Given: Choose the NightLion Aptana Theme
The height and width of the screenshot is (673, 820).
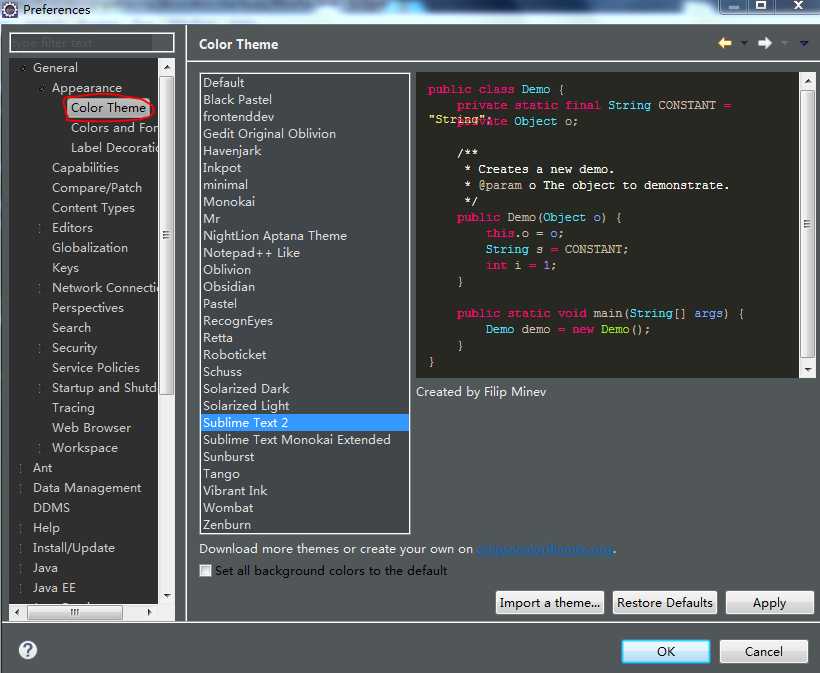Looking at the screenshot, I should click(x=305, y=236).
